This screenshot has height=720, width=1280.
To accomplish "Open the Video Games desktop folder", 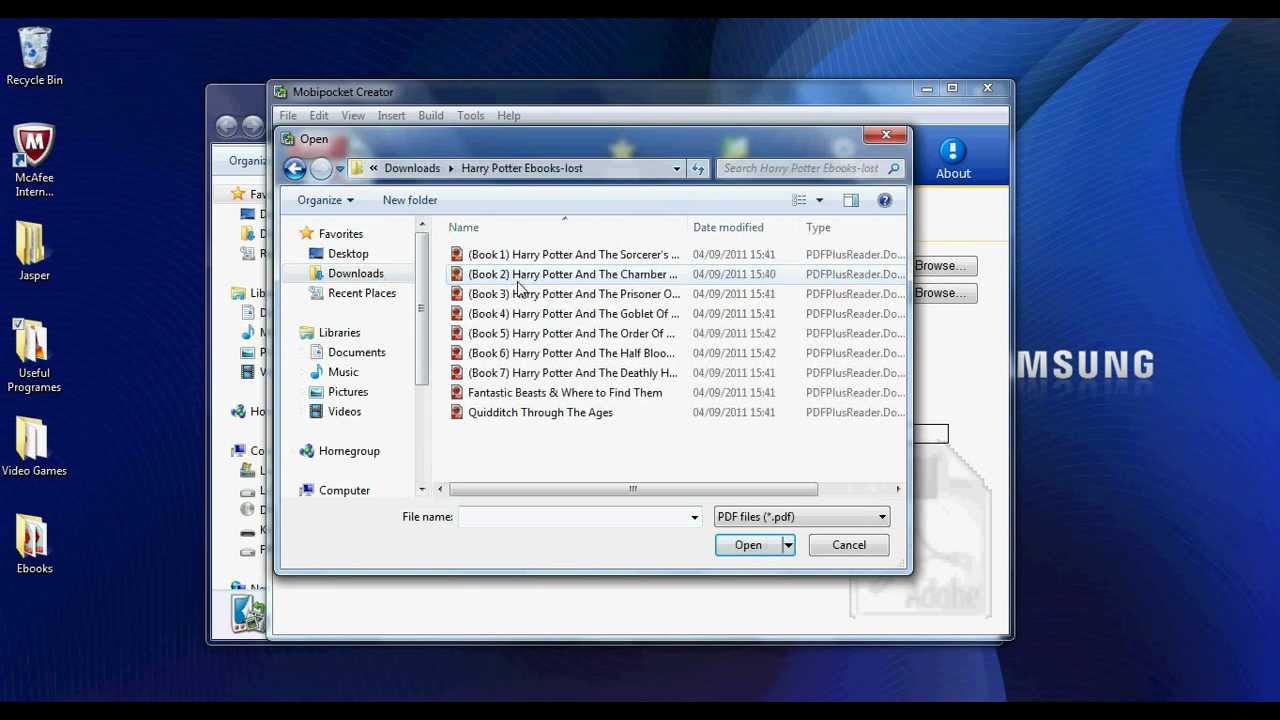I will pos(34,446).
